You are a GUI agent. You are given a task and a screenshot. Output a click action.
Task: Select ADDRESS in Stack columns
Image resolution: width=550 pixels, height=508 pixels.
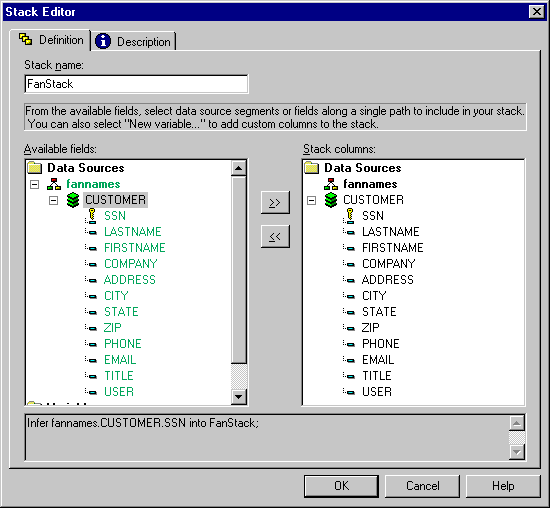click(388, 280)
